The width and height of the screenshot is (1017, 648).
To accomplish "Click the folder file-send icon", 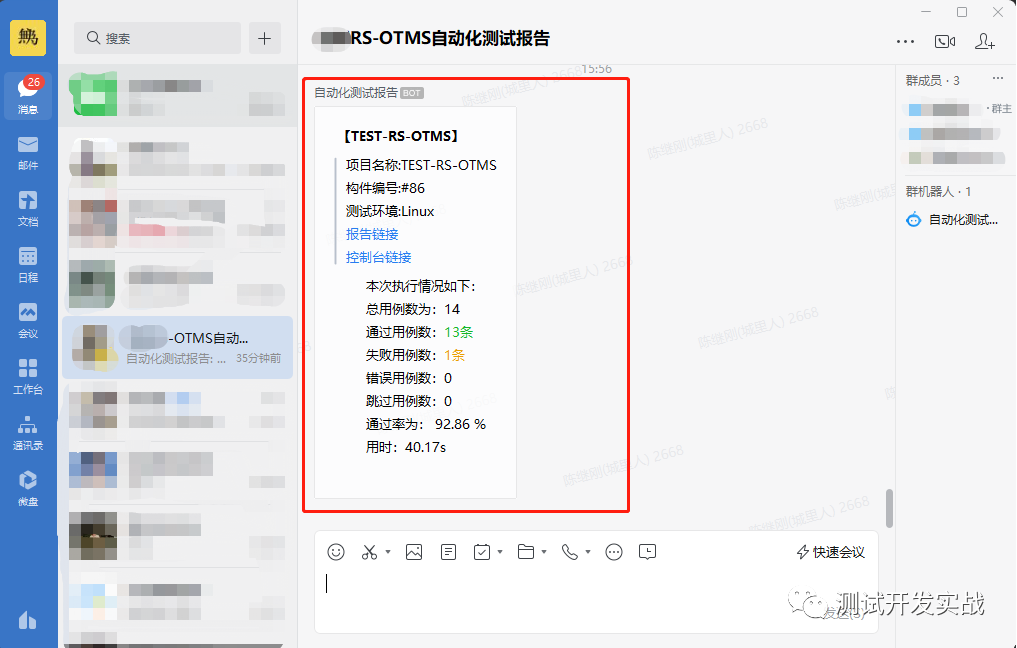I will (526, 552).
